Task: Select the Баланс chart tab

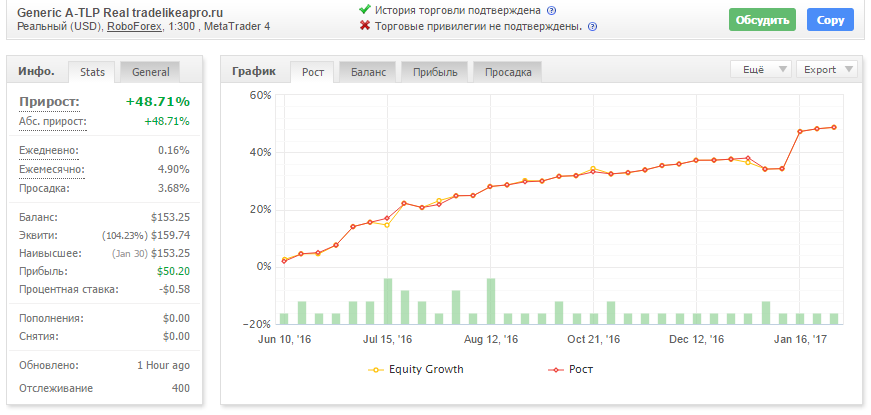Action: [368, 72]
